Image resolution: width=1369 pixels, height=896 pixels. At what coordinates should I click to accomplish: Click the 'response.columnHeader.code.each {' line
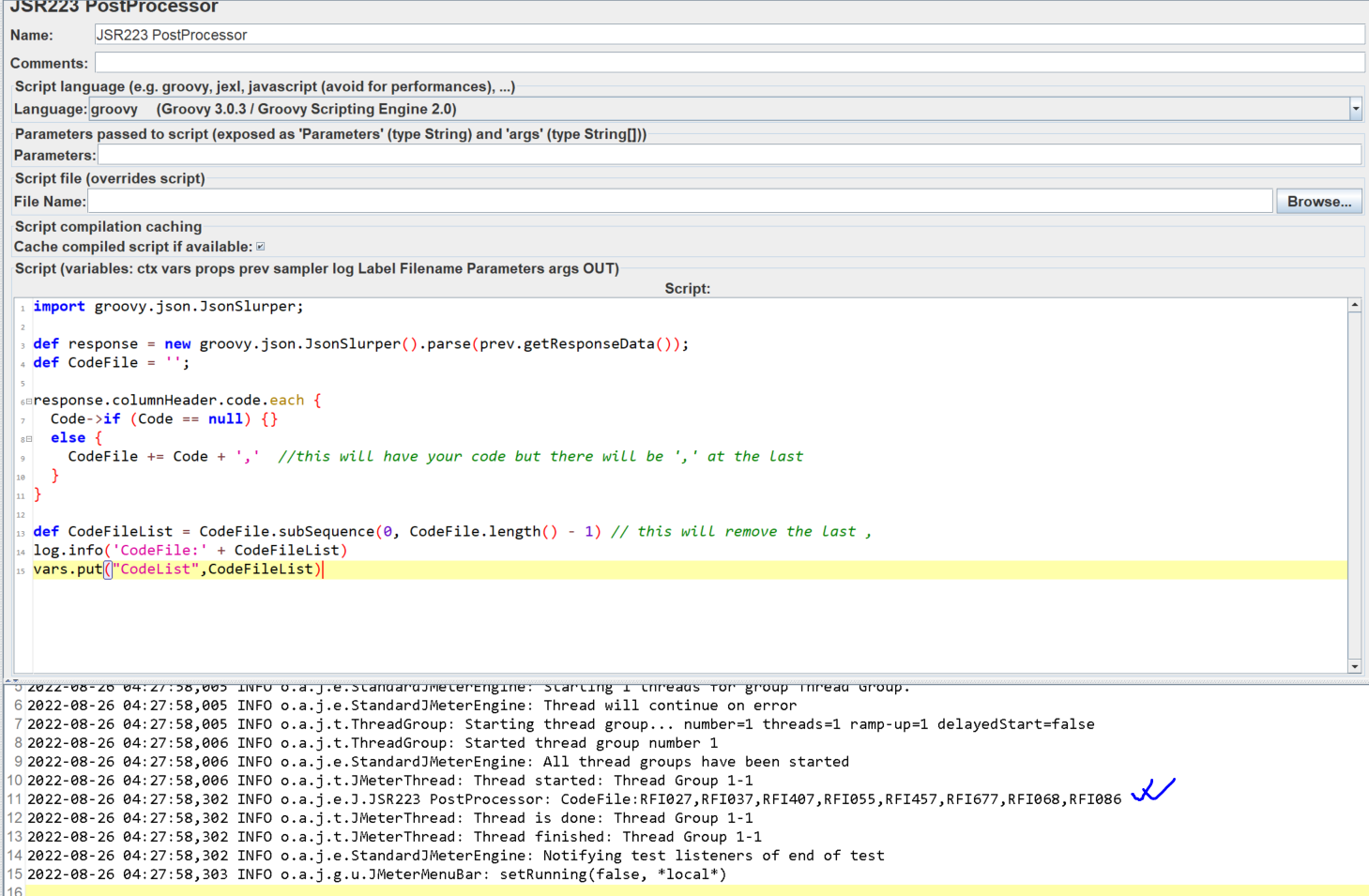177,401
